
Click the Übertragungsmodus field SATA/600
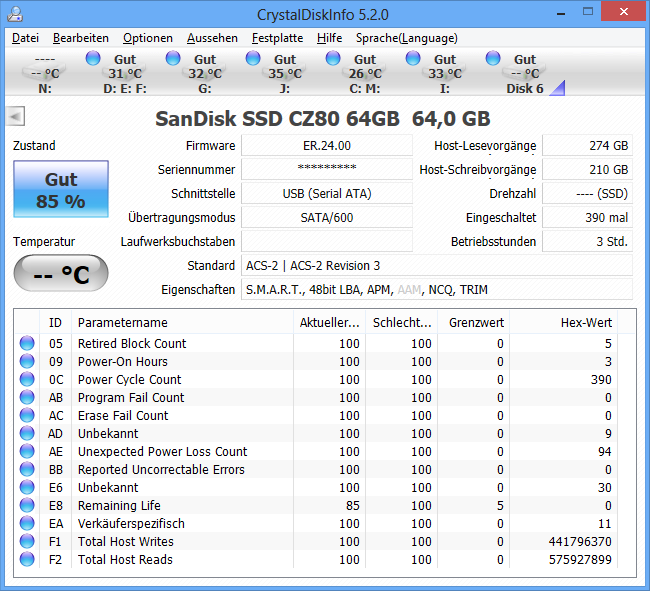327,218
